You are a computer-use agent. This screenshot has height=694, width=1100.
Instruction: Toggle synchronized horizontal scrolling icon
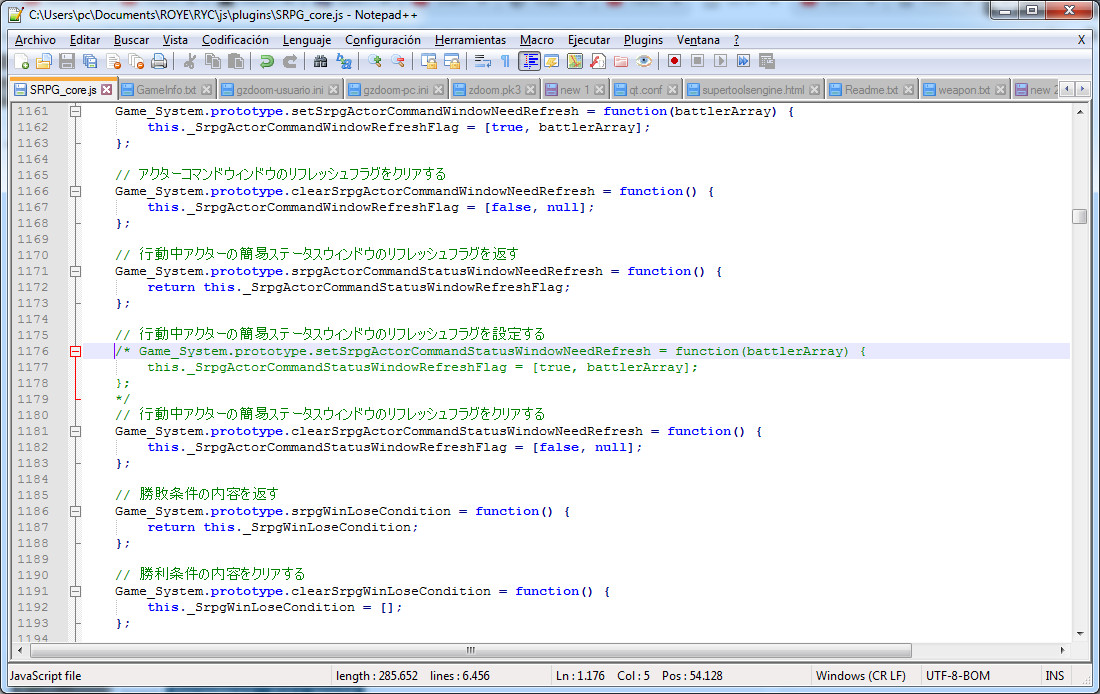pos(451,62)
